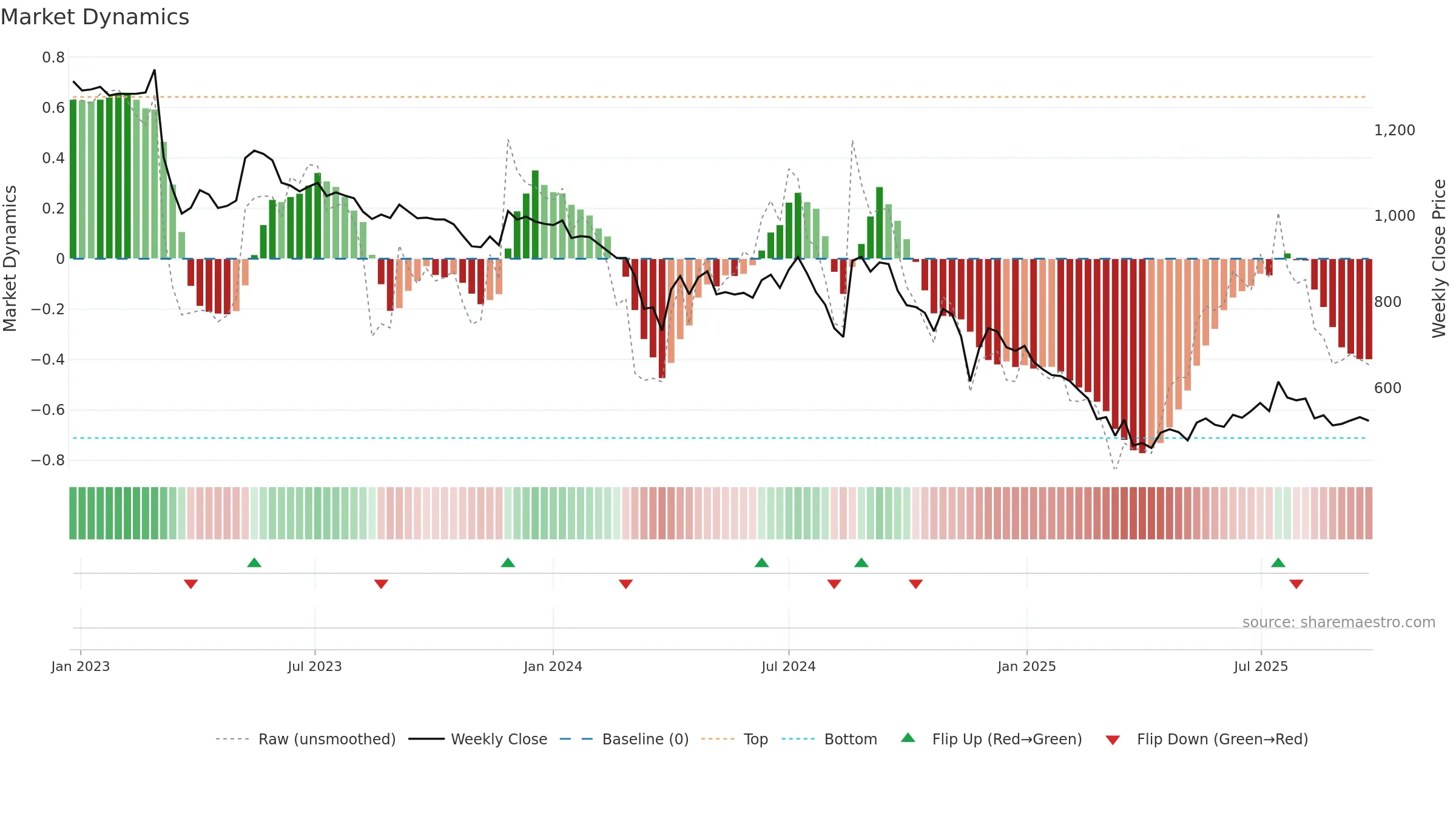Toggle Flip Up (Red→Green) legend entry
Image resolution: width=1456 pixels, height=819 pixels.
click(x=991, y=739)
